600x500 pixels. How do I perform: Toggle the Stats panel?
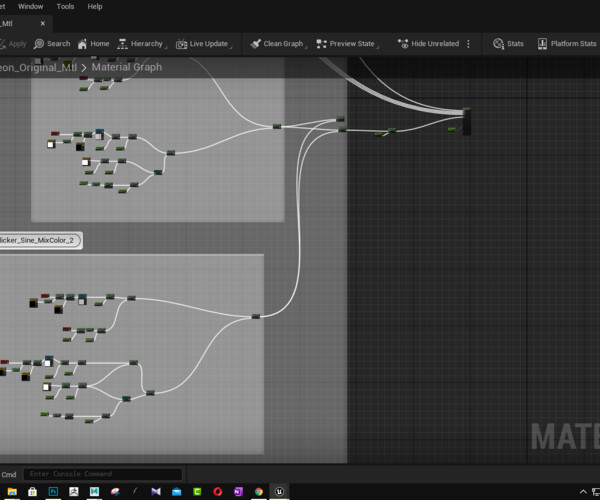pos(508,44)
